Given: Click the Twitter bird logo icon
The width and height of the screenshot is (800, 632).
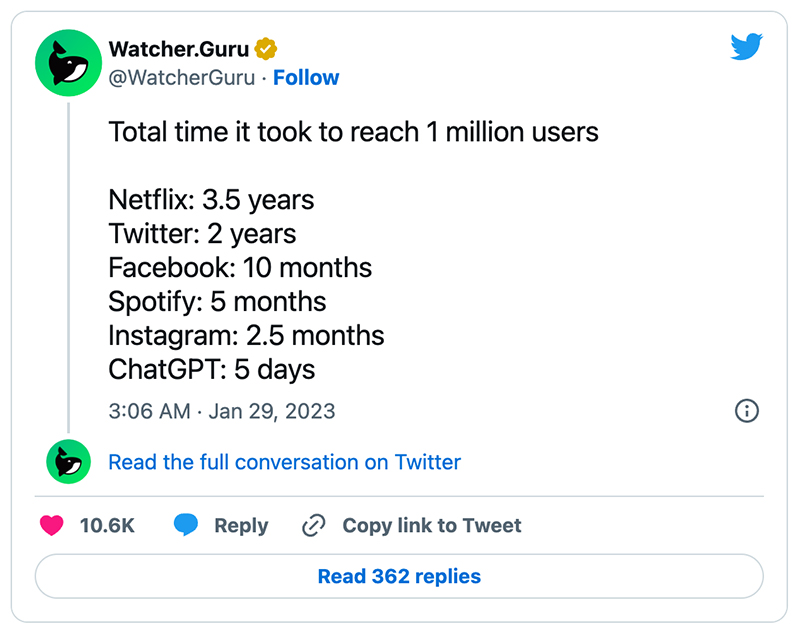Looking at the screenshot, I should (x=746, y=46).
